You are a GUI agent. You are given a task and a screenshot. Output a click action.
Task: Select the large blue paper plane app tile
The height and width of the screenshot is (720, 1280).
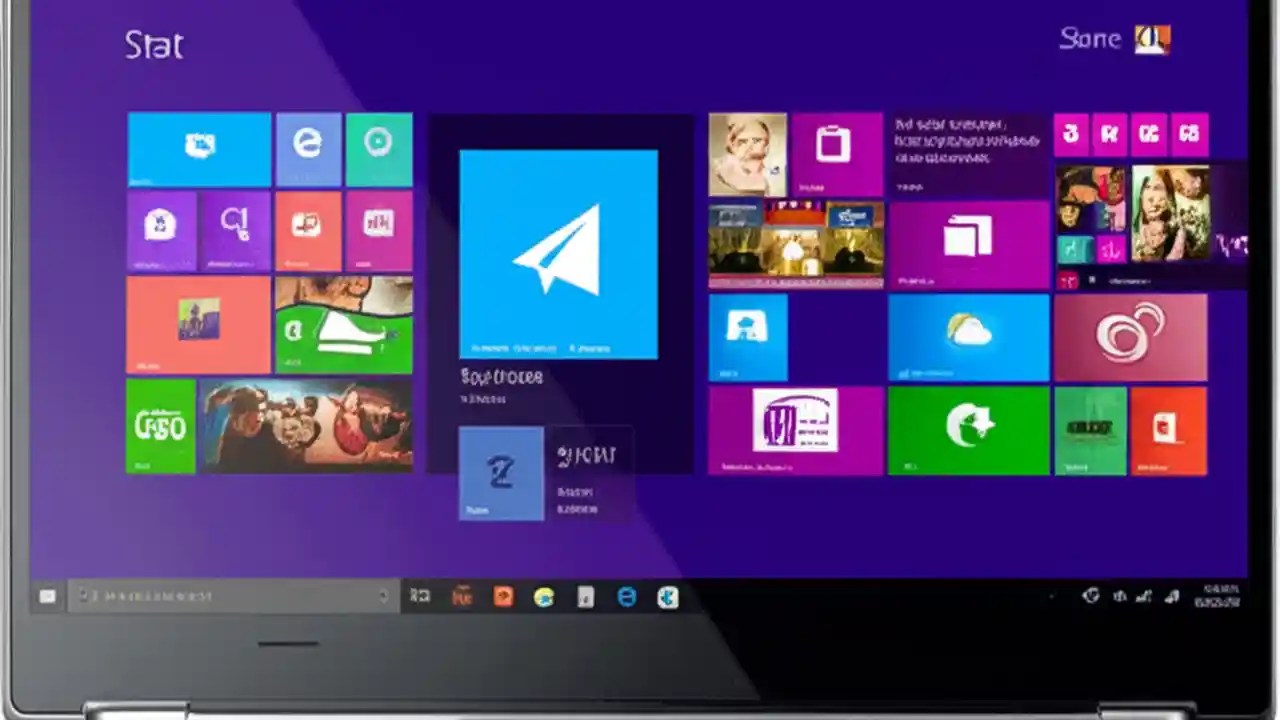coord(558,253)
